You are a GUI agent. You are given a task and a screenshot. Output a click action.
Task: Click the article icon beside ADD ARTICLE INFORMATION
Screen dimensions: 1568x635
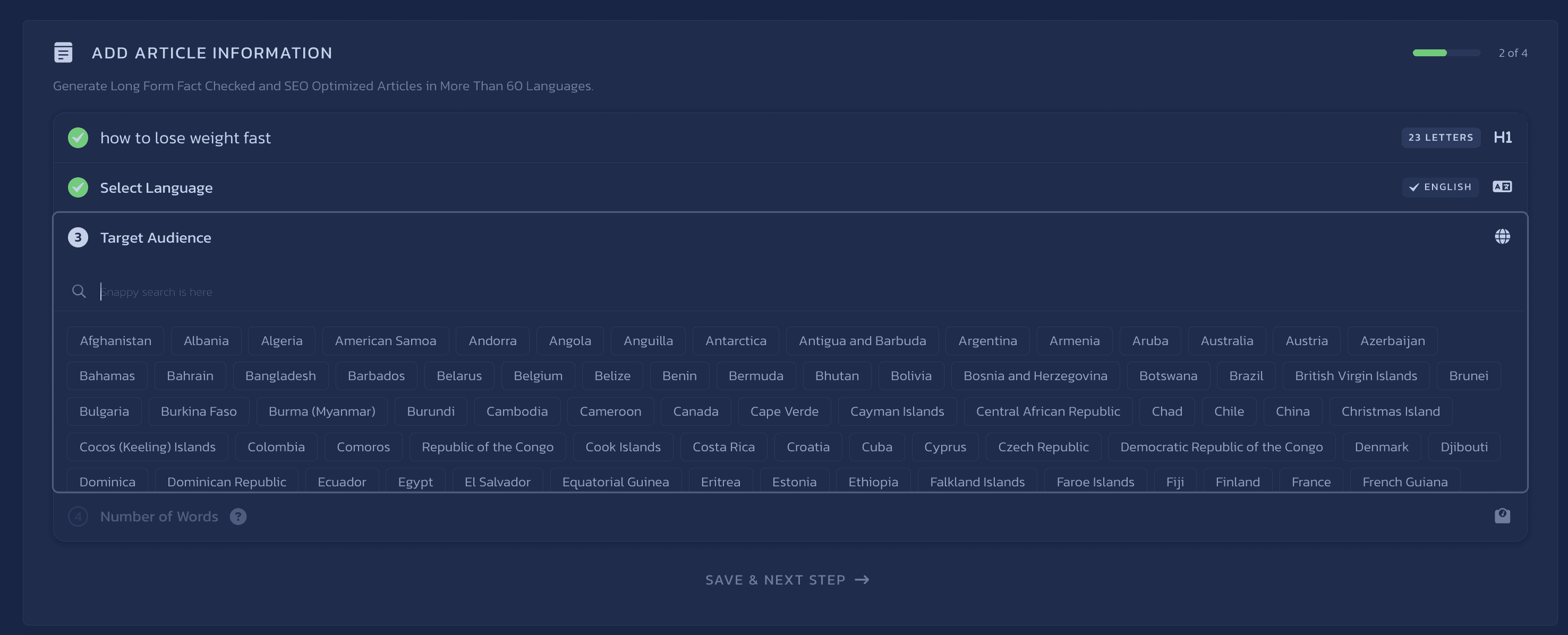[63, 53]
